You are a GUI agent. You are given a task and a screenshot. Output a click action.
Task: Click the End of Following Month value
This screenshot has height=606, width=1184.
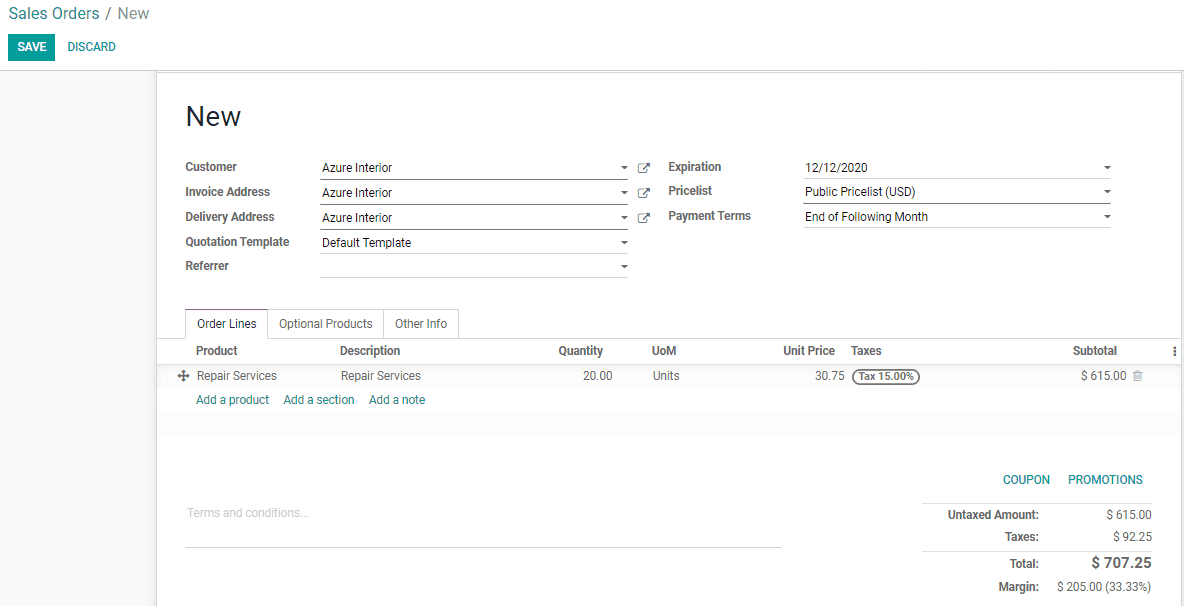coord(866,217)
